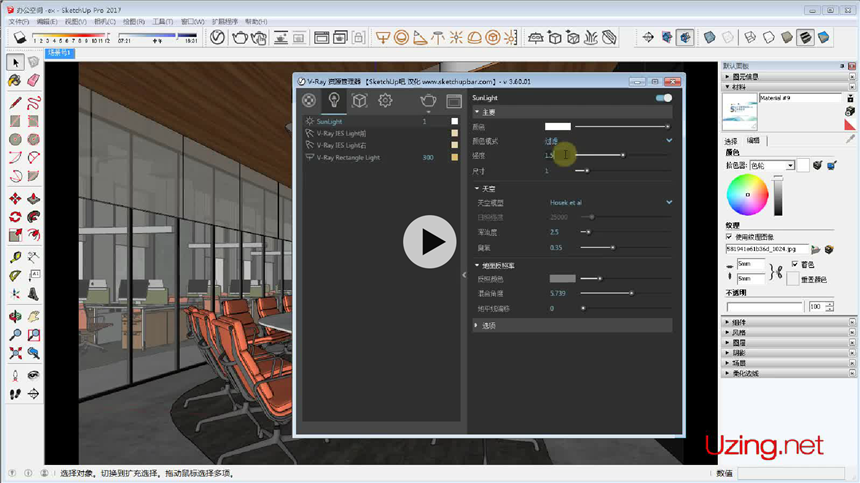860x483 pixels.
Task: Toggle the 着色 colorize checkbox
Action: click(x=794, y=265)
